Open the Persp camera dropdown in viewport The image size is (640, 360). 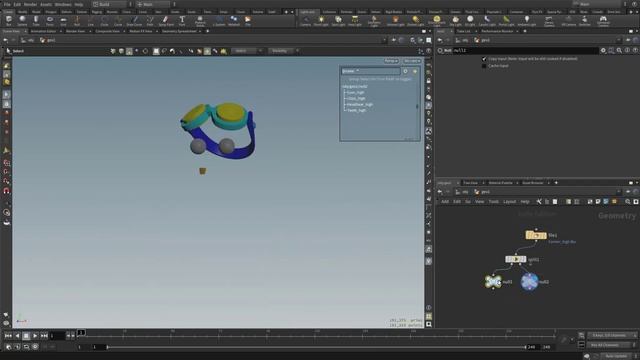tap(391, 61)
